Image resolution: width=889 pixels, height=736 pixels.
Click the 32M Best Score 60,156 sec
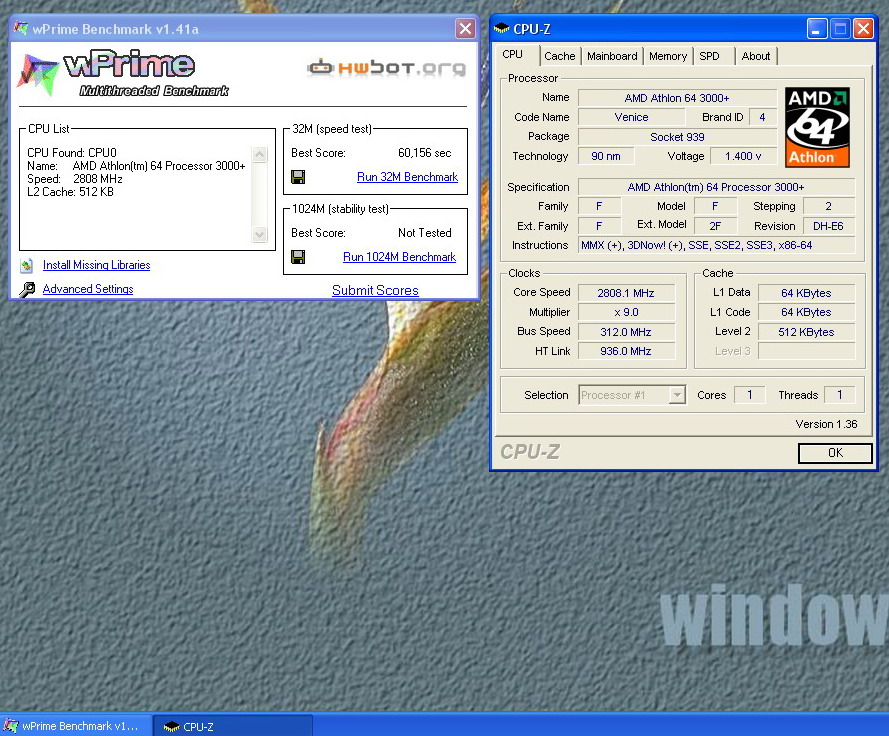tap(425, 153)
